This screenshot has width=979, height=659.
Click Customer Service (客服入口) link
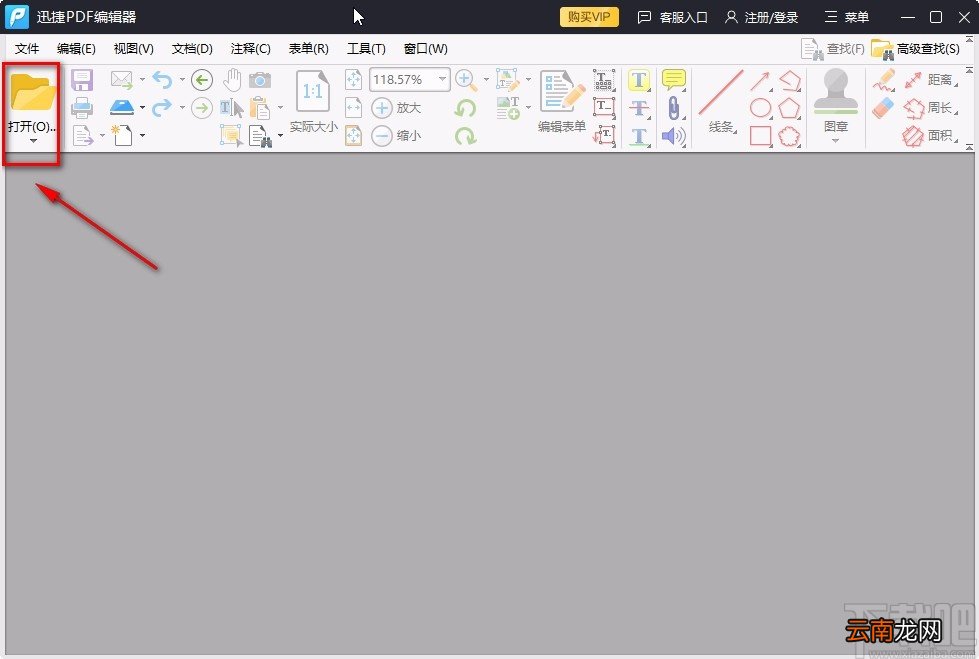pyautogui.click(x=672, y=17)
